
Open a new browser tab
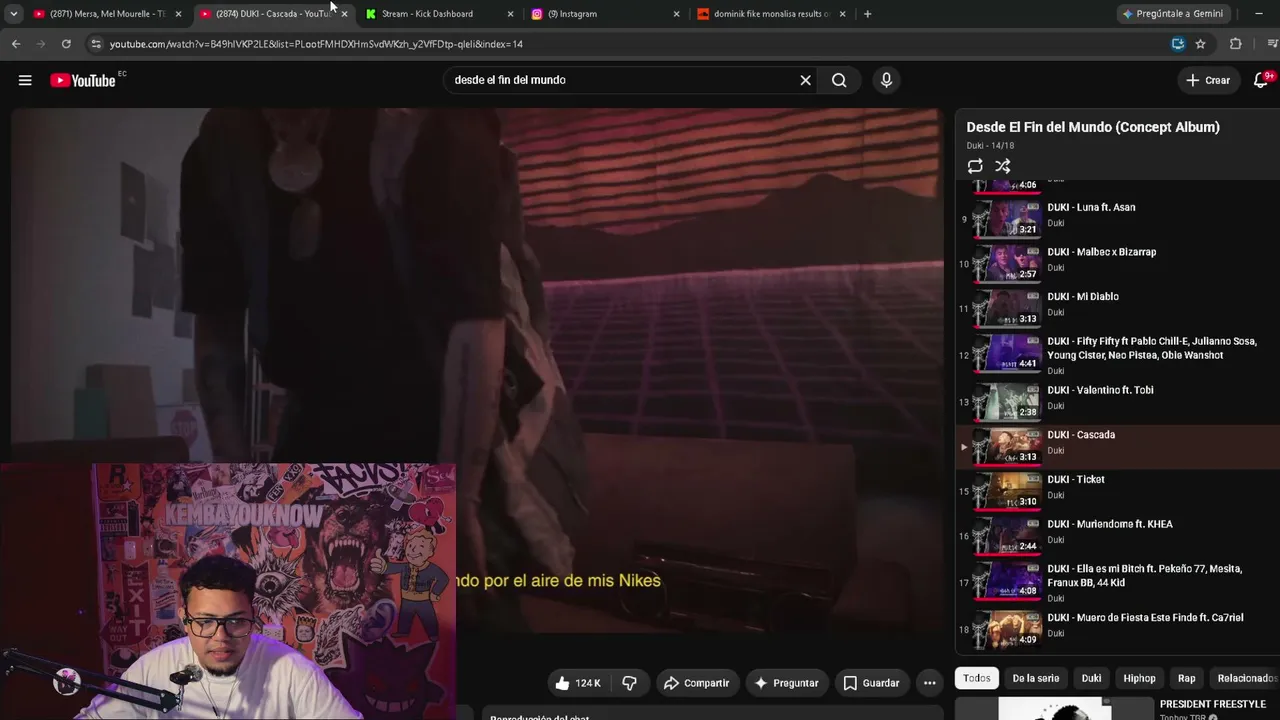[x=867, y=14]
